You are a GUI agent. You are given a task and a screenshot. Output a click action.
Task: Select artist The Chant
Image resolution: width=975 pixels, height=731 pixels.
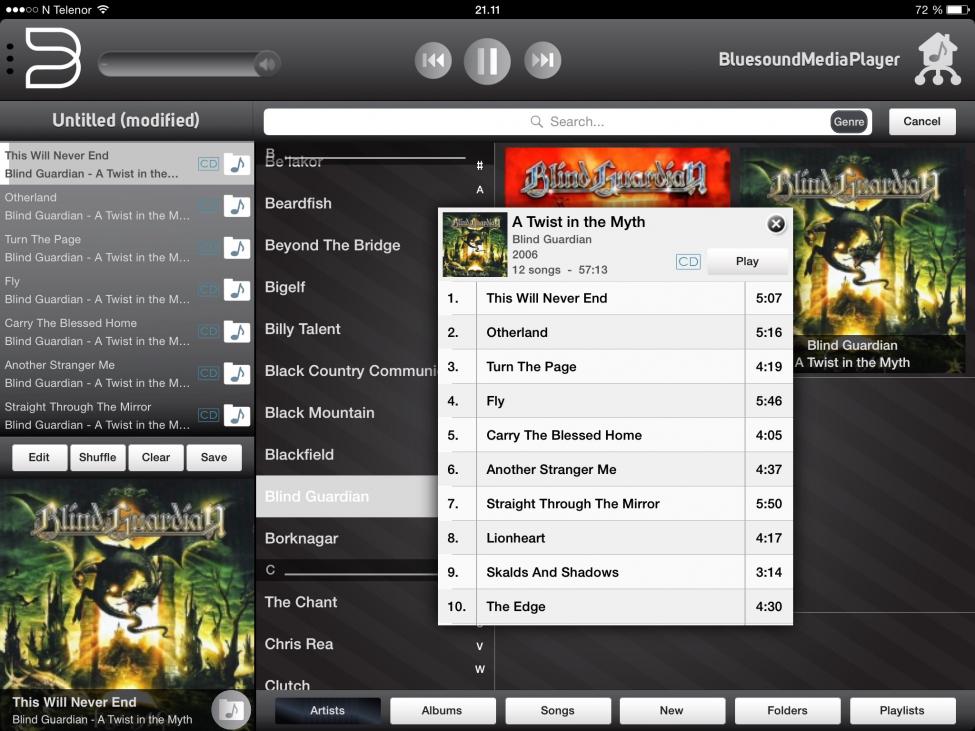click(301, 602)
